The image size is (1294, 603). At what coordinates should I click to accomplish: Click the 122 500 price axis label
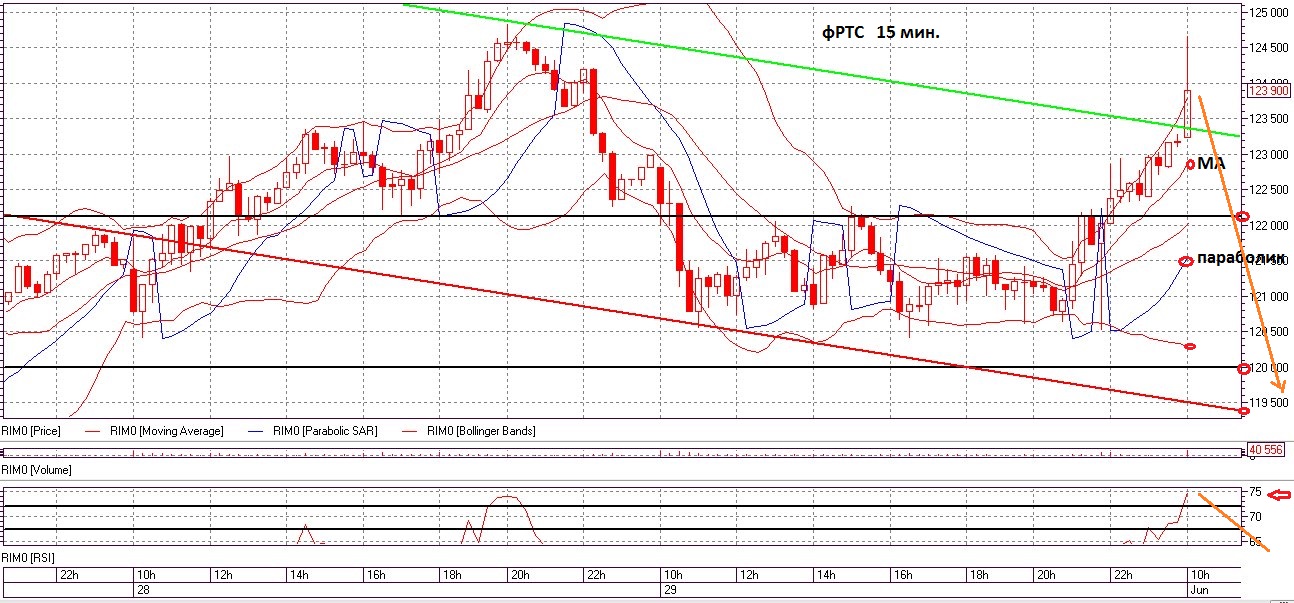(x=1268, y=189)
